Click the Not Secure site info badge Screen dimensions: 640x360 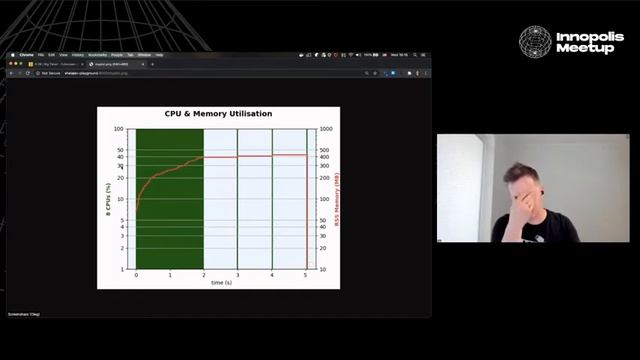48,73
